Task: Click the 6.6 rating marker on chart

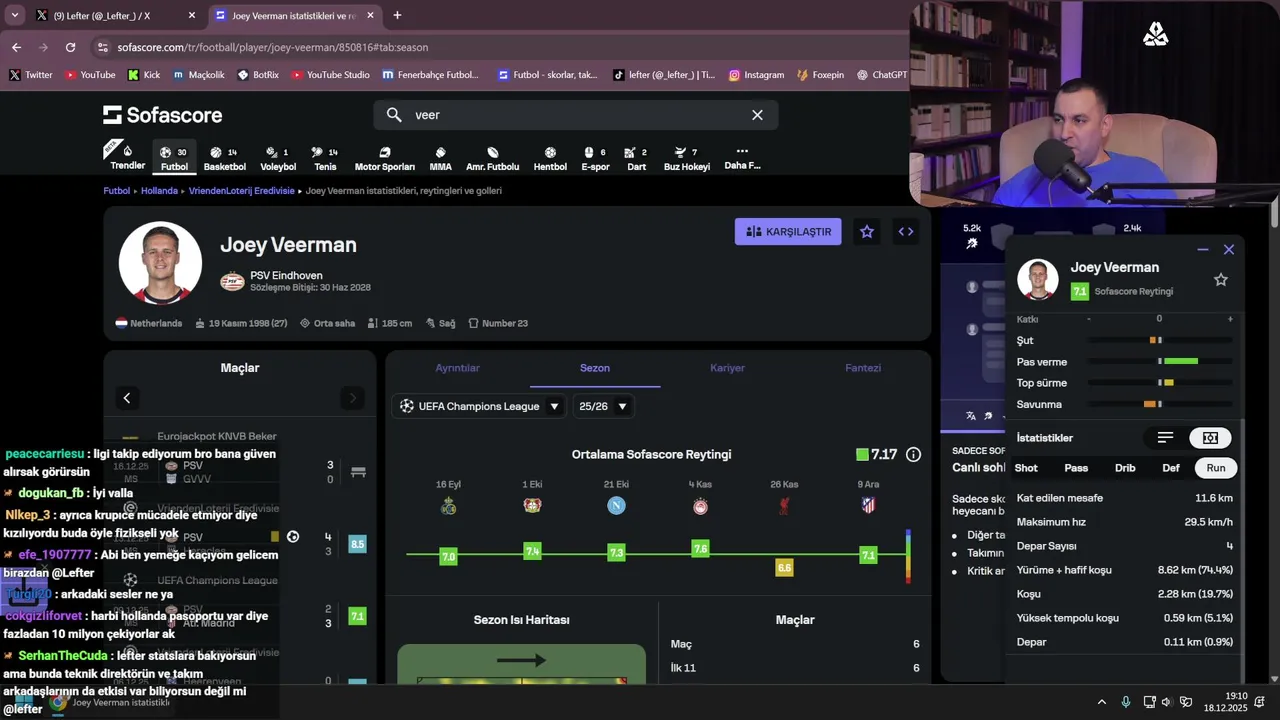Action: pos(784,568)
